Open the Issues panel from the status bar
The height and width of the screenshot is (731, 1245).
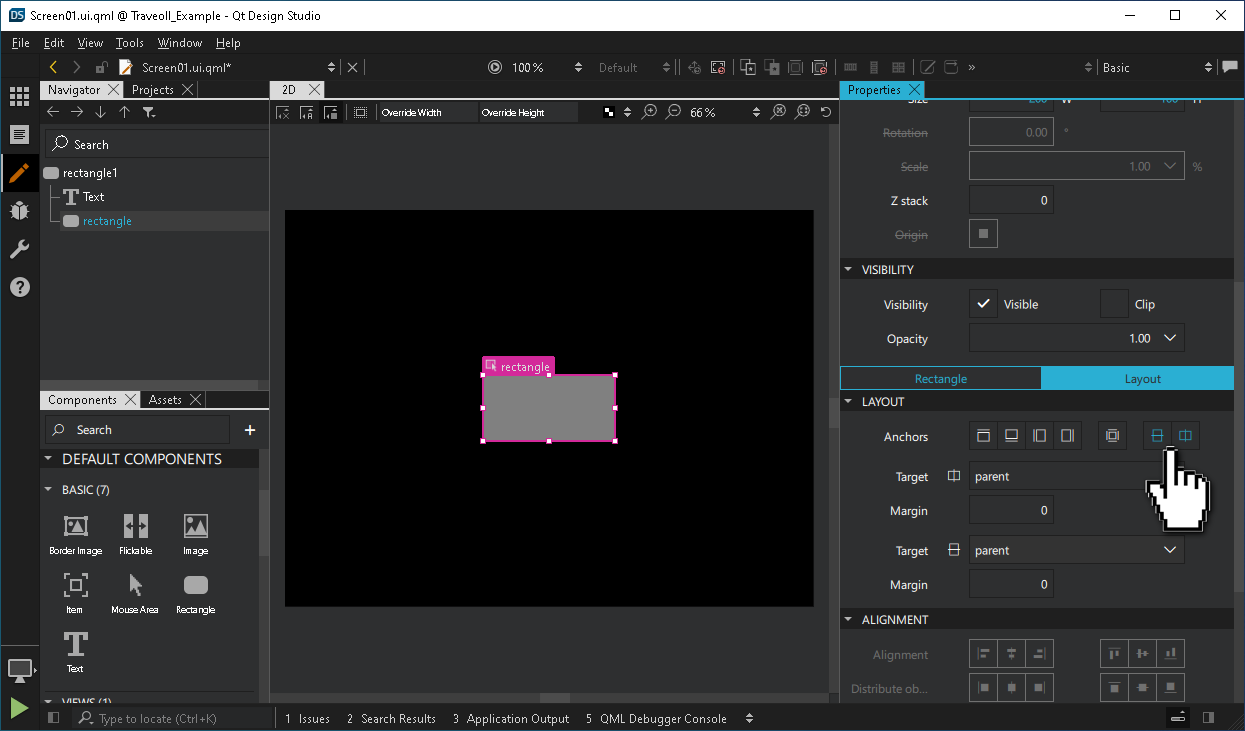click(x=315, y=718)
